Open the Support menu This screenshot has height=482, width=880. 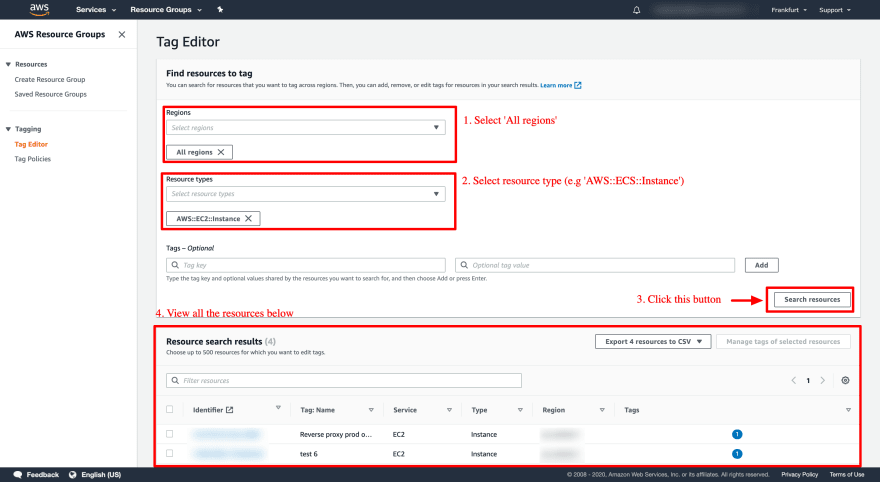coord(835,10)
